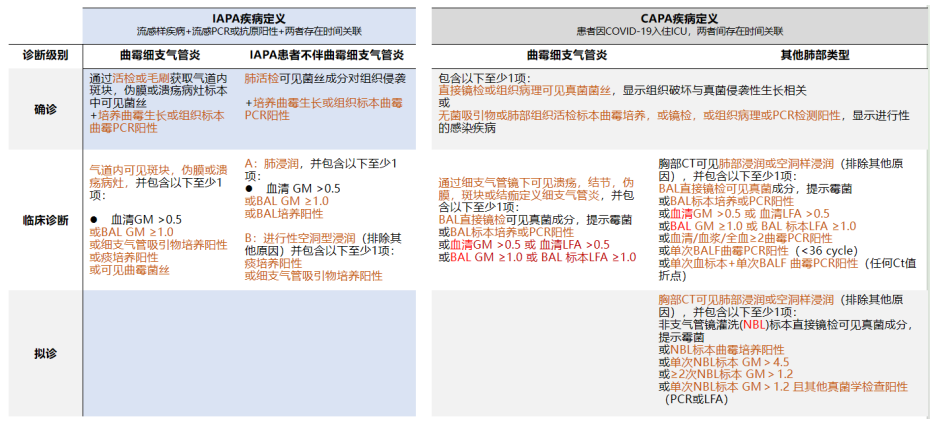
Task: Click 'A：肺浸润，并包含以下至少1' text
Action: point(321,163)
